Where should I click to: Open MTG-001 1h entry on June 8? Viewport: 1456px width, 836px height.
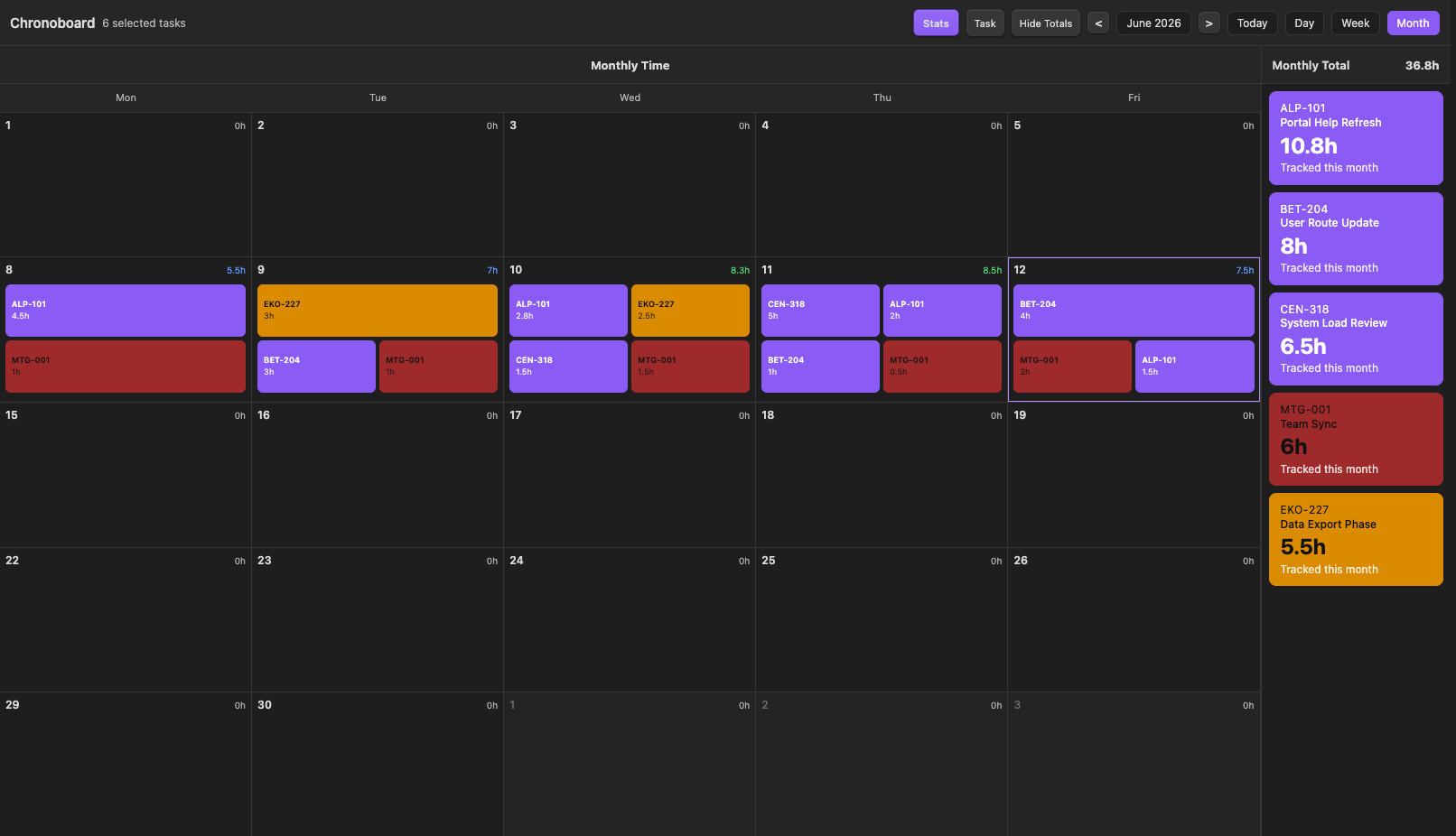(x=126, y=367)
